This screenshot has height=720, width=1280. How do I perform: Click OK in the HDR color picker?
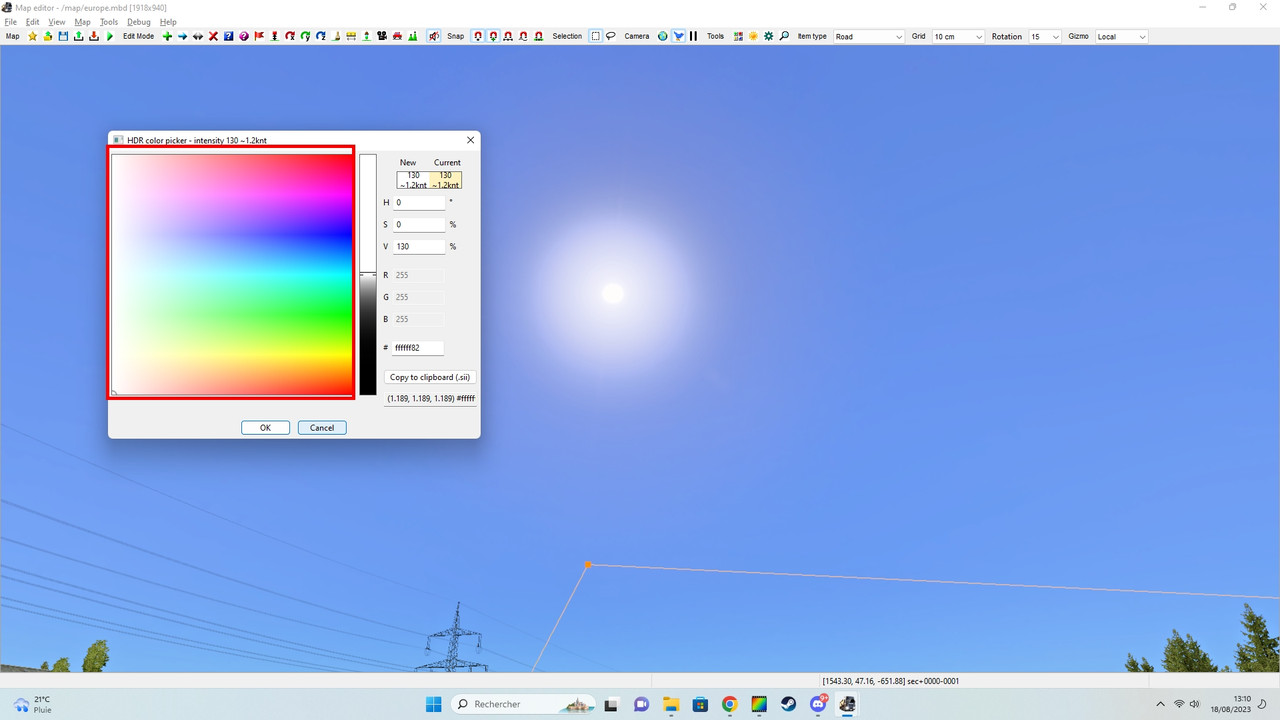click(x=265, y=427)
